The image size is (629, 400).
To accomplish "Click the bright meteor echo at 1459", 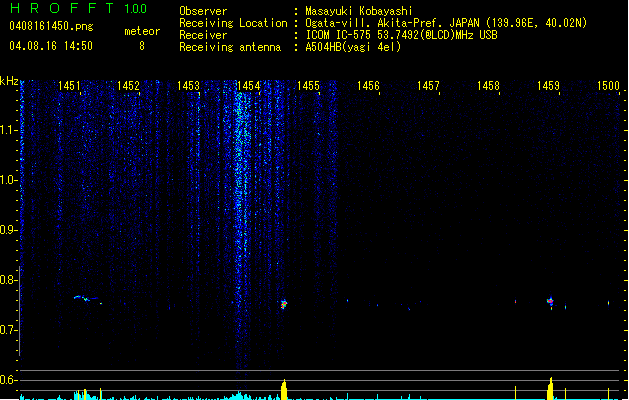I will pyautogui.click(x=550, y=301).
